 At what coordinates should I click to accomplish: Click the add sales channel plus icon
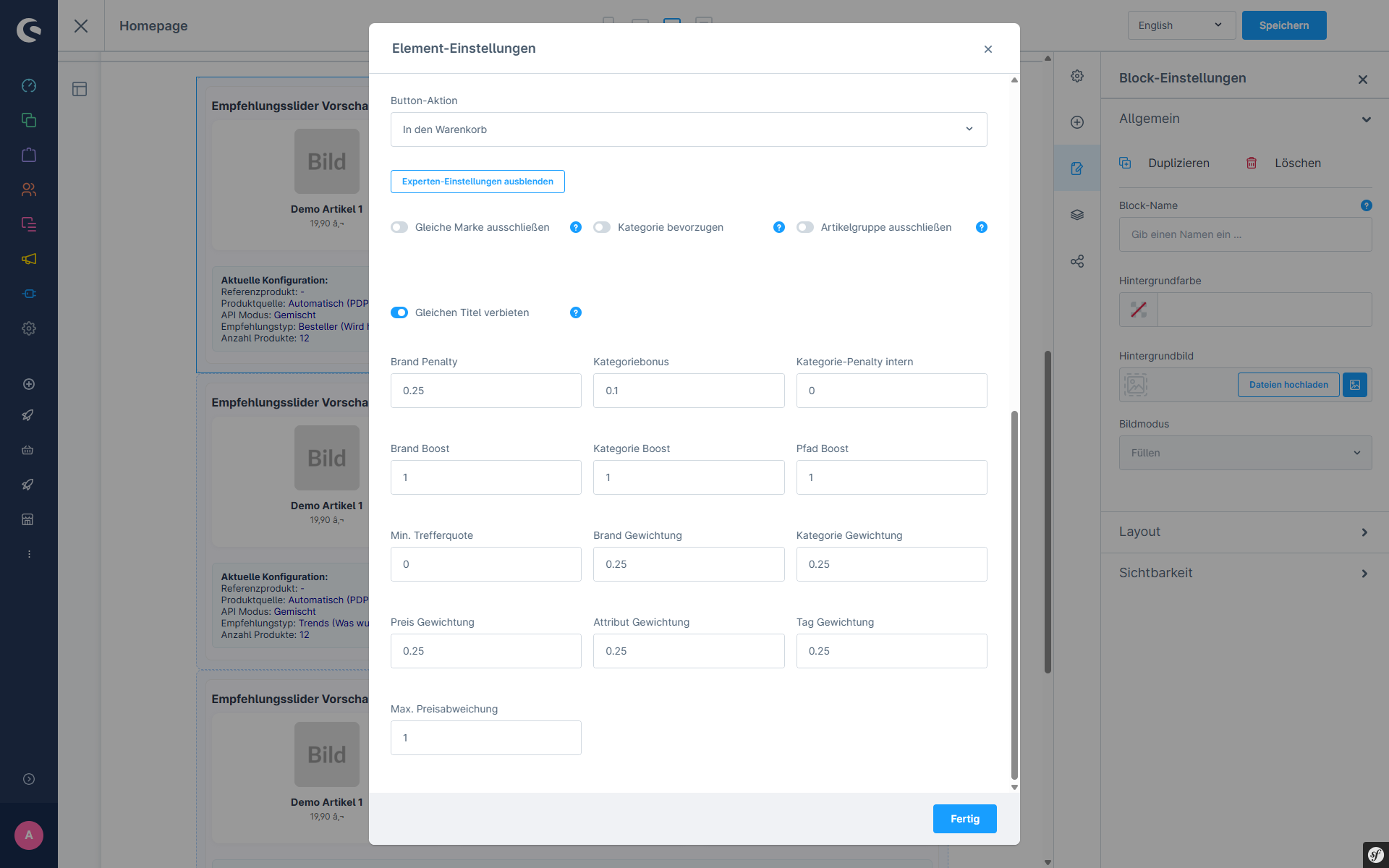tap(29, 384)
